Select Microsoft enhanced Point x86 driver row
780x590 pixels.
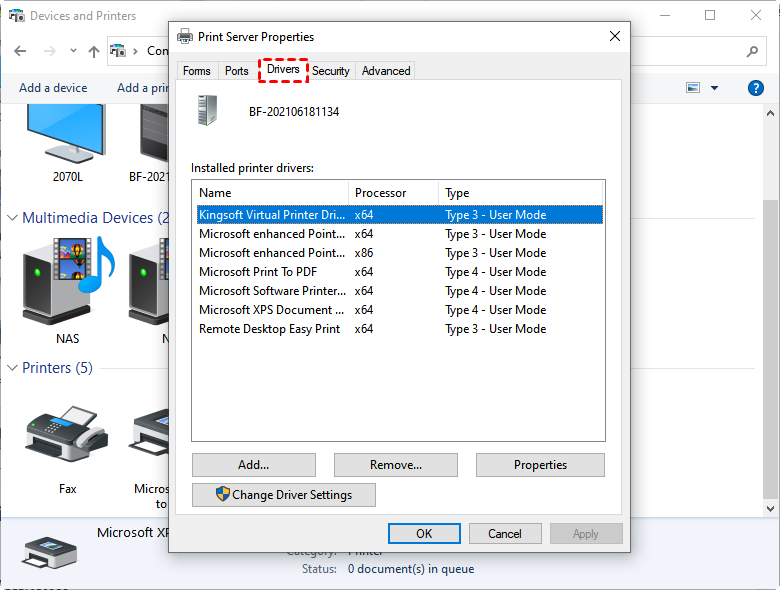(x=400, y=253)
